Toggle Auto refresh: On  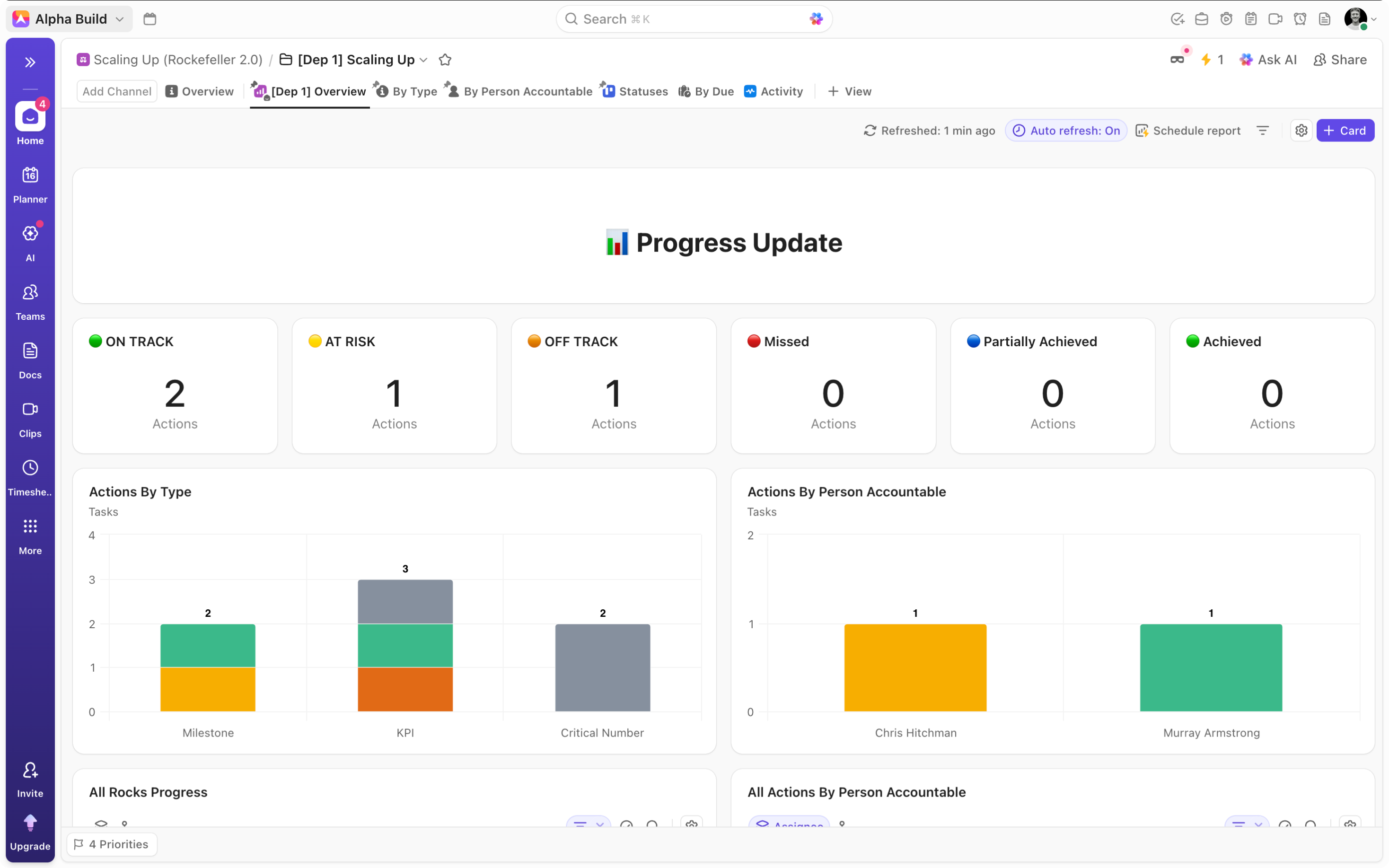click(1066, 131)
